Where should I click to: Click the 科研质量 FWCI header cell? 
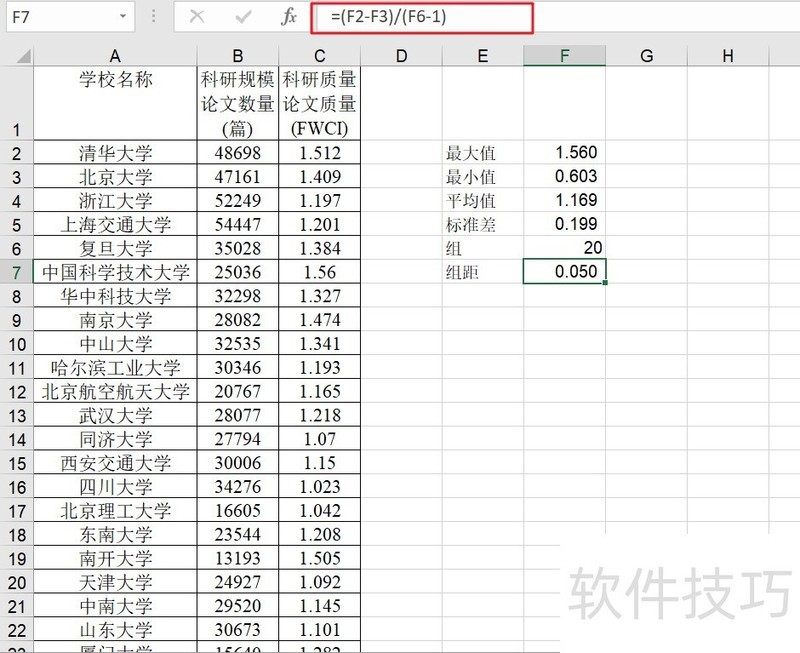coord(319,103)
